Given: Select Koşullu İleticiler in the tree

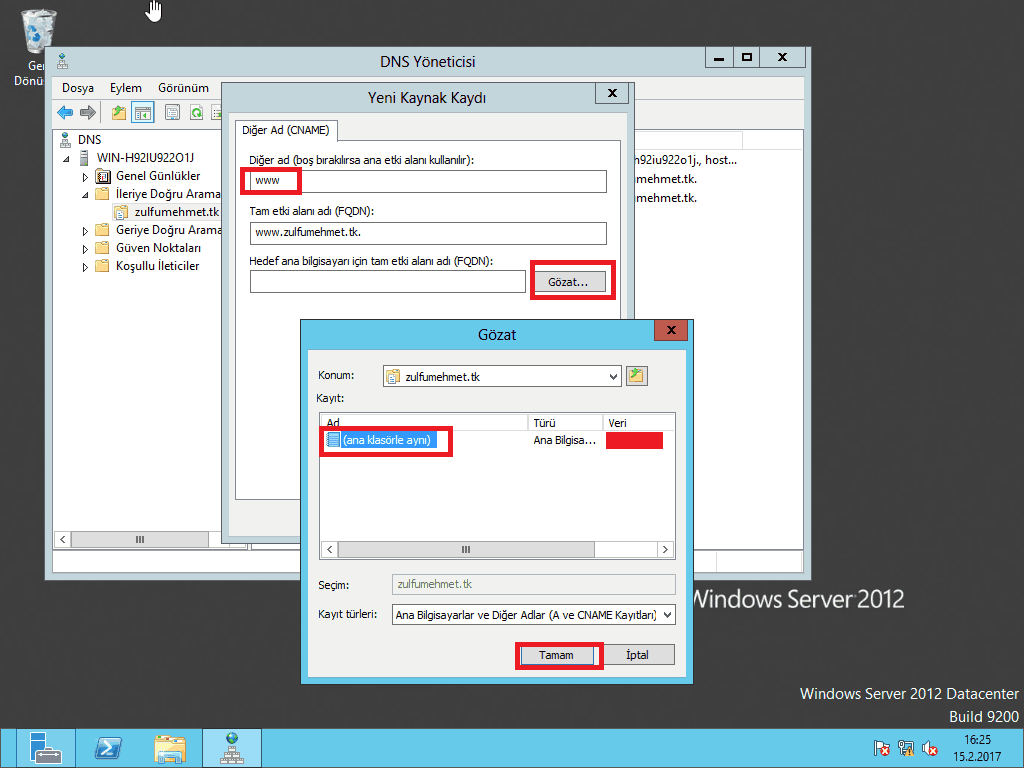Looking at the screenshot, I should pyautogui.click(x=157, y=266).
